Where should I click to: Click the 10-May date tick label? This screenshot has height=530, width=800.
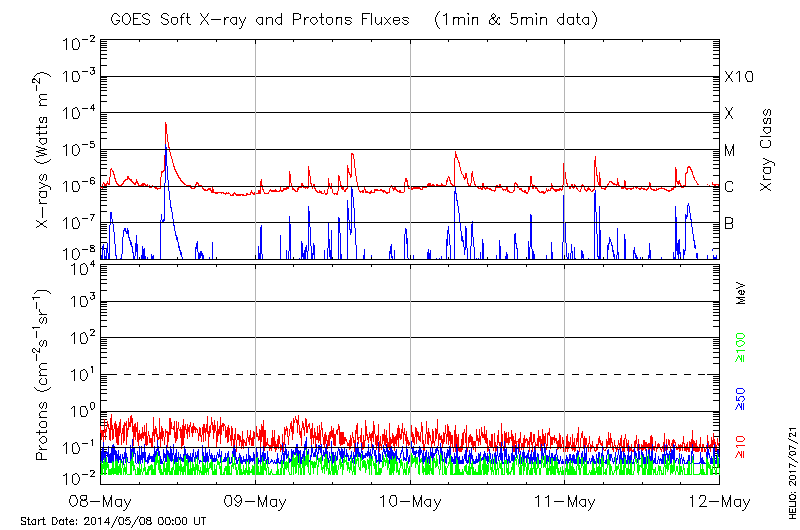coord(410,500)
